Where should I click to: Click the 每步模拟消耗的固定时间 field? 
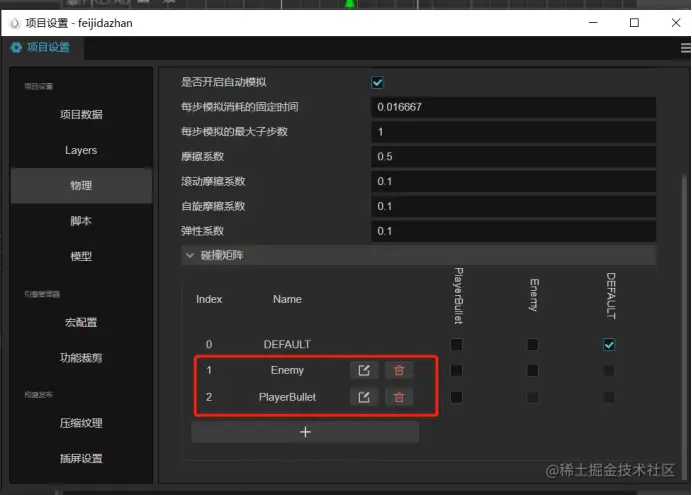click(x=513, y=107)
